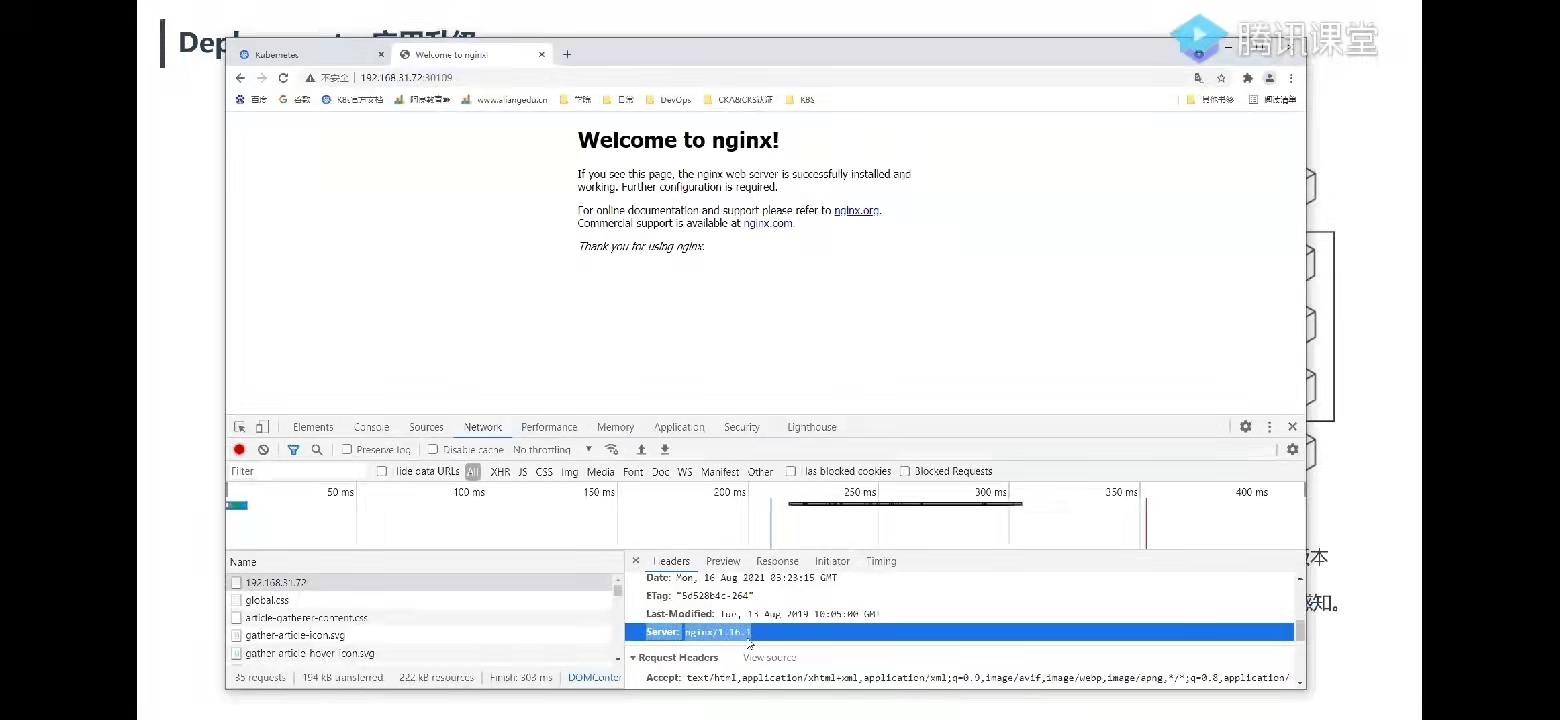1560x720 pixels.
Task: Switch to the Application tab
Action: click(680, 427)
